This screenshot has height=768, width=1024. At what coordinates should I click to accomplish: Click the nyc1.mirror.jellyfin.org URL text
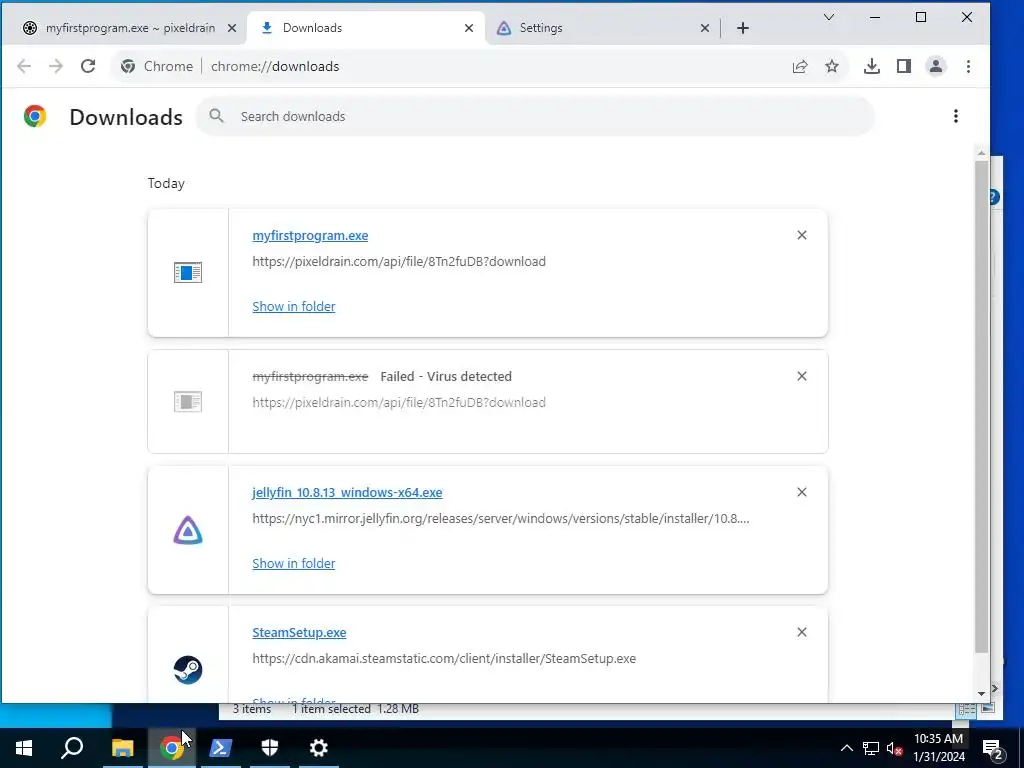point(501,519)
